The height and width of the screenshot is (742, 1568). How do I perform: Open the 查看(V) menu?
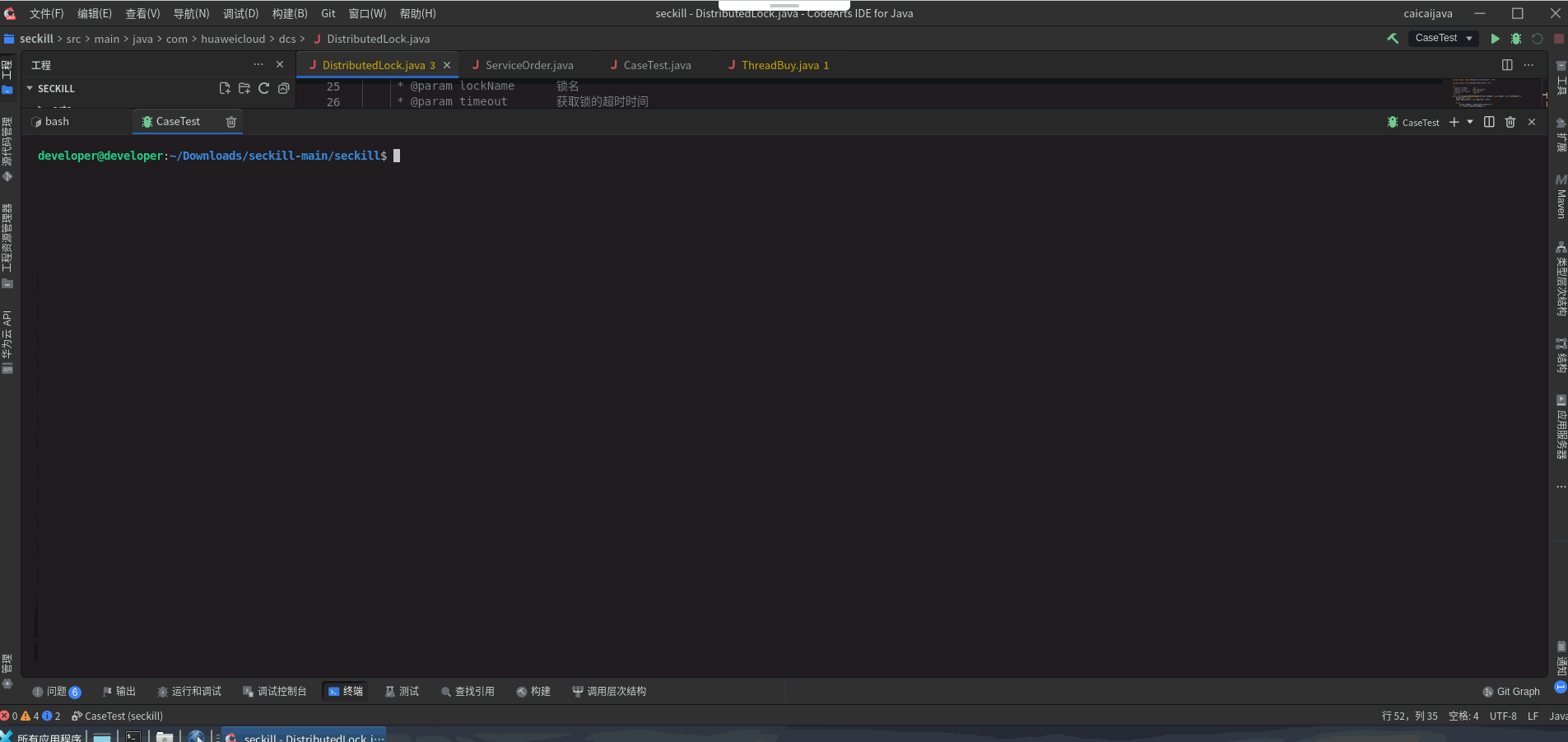pyautogui.click(x=142, y=13)
